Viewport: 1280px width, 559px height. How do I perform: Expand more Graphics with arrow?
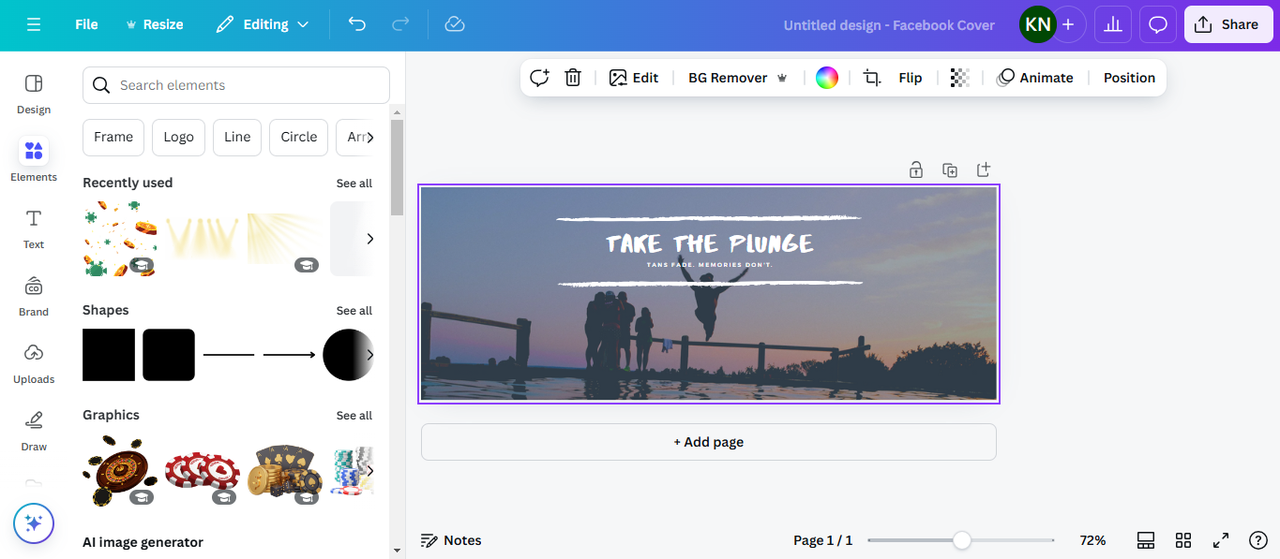tap(370, 470)
